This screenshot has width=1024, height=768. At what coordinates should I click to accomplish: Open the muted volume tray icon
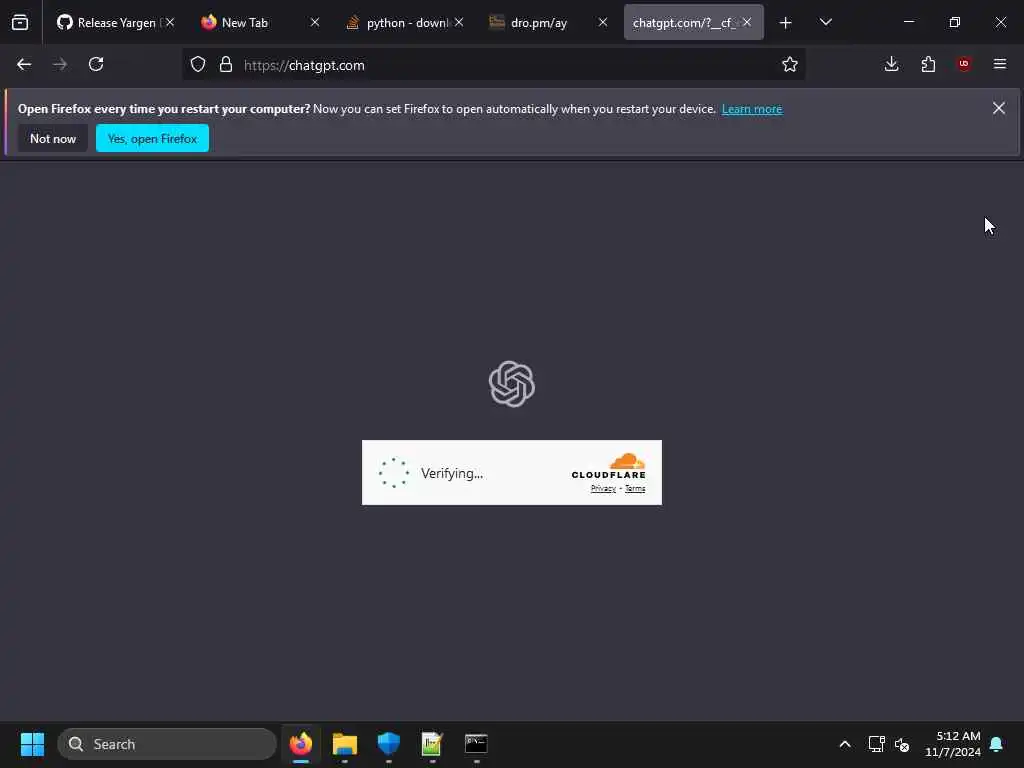point(902,744)
